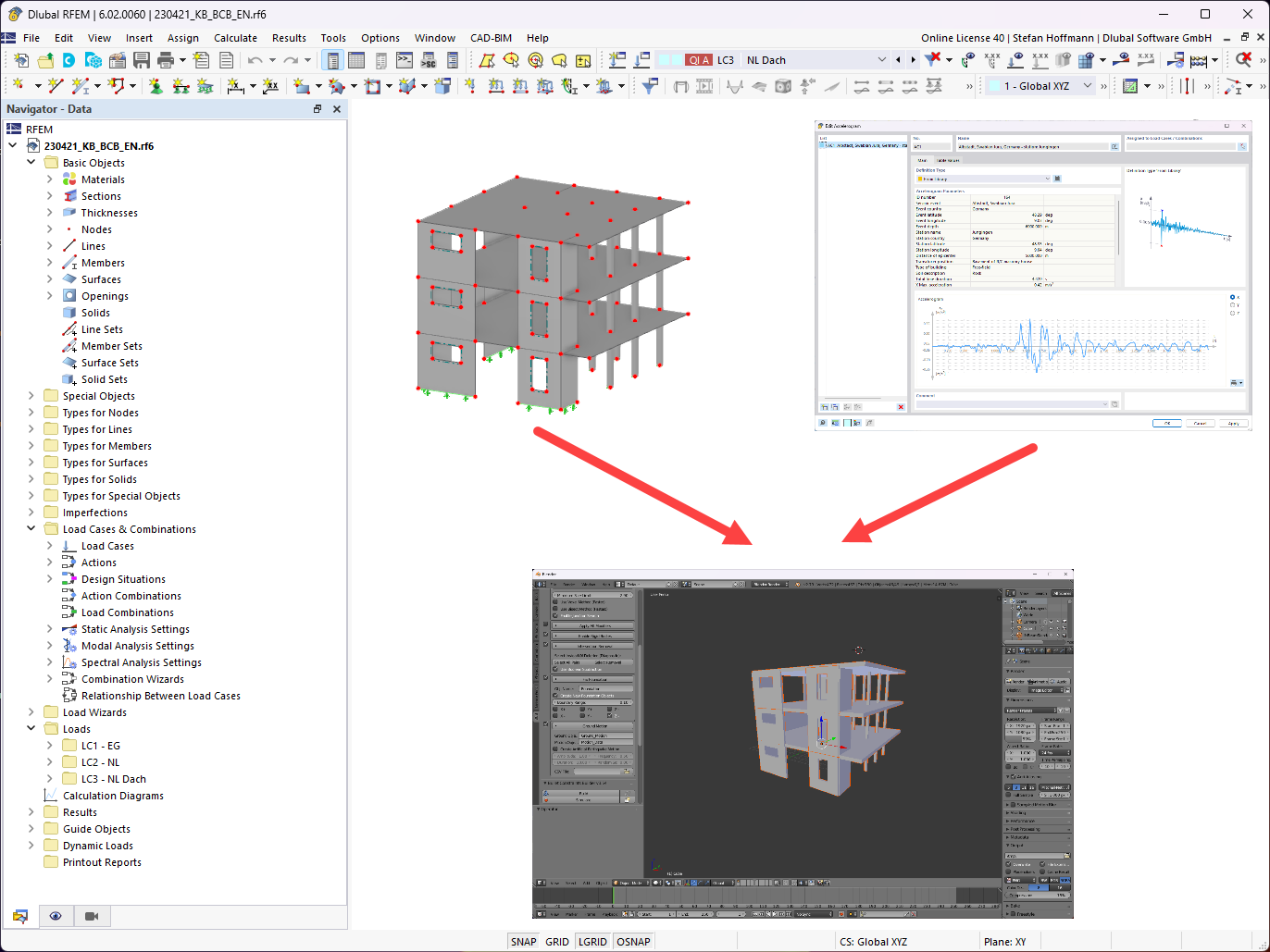
Task: Toggle SNAP in the status bar
Action: point(523,941)
